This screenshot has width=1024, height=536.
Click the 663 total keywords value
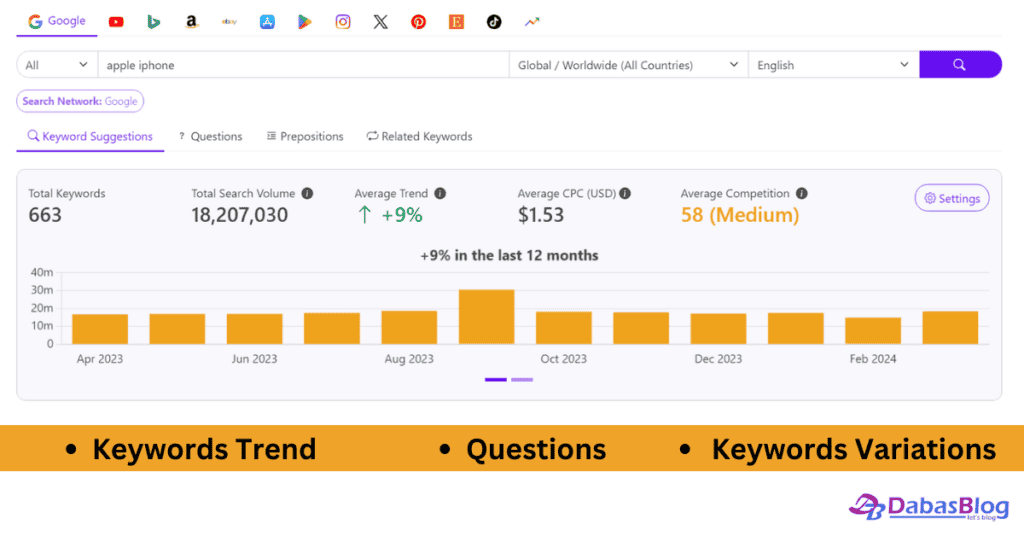(x=45, y=215)
